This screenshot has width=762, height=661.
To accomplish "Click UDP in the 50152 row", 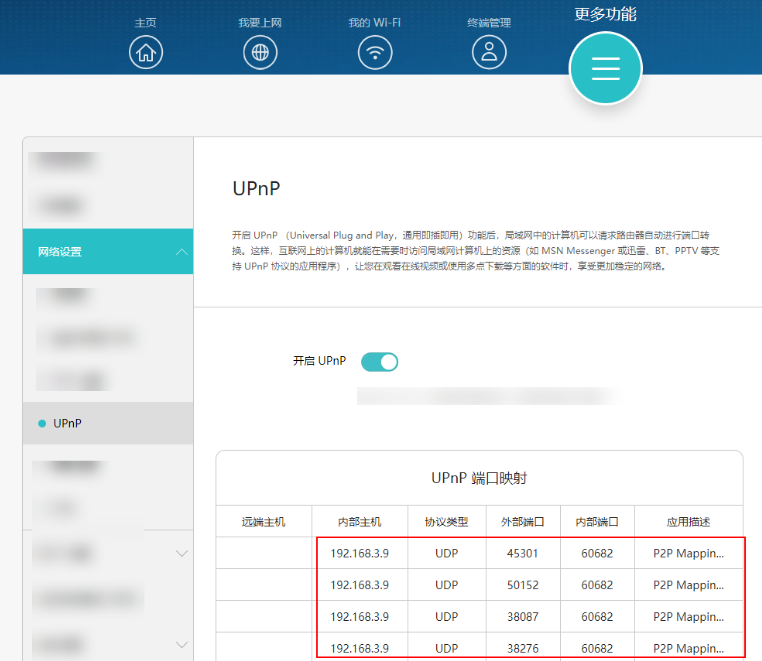I will (x=447, y=585).
